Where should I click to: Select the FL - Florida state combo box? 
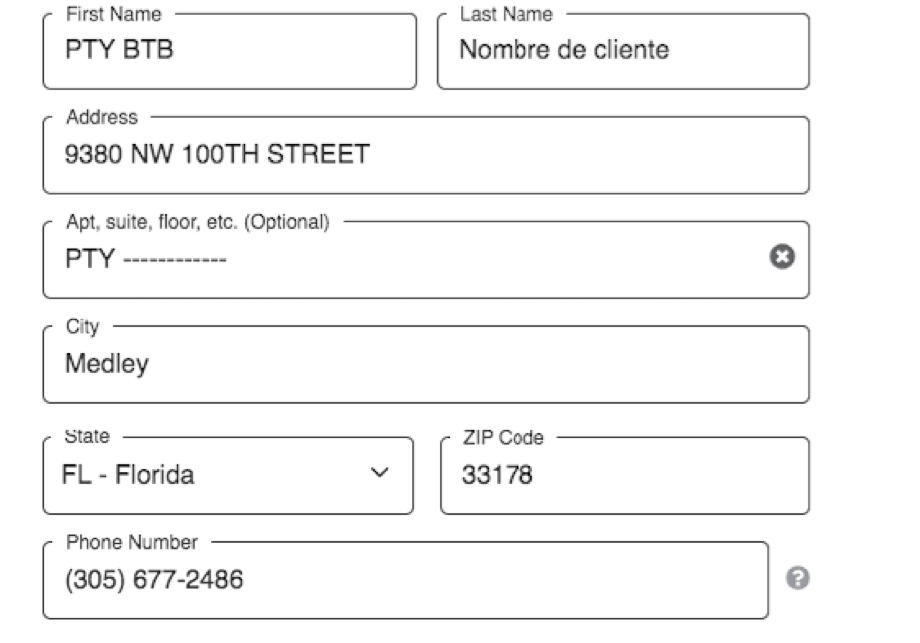(x=228, y=475)
